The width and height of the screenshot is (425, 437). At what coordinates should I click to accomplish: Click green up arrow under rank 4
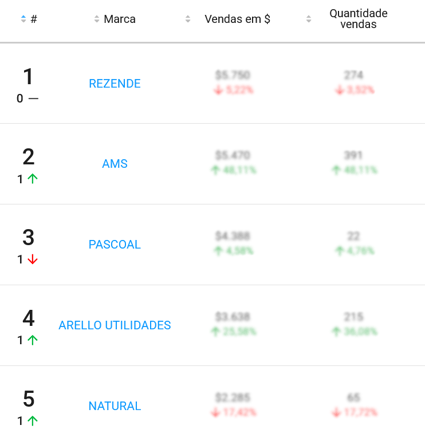(x=33, y=340)
